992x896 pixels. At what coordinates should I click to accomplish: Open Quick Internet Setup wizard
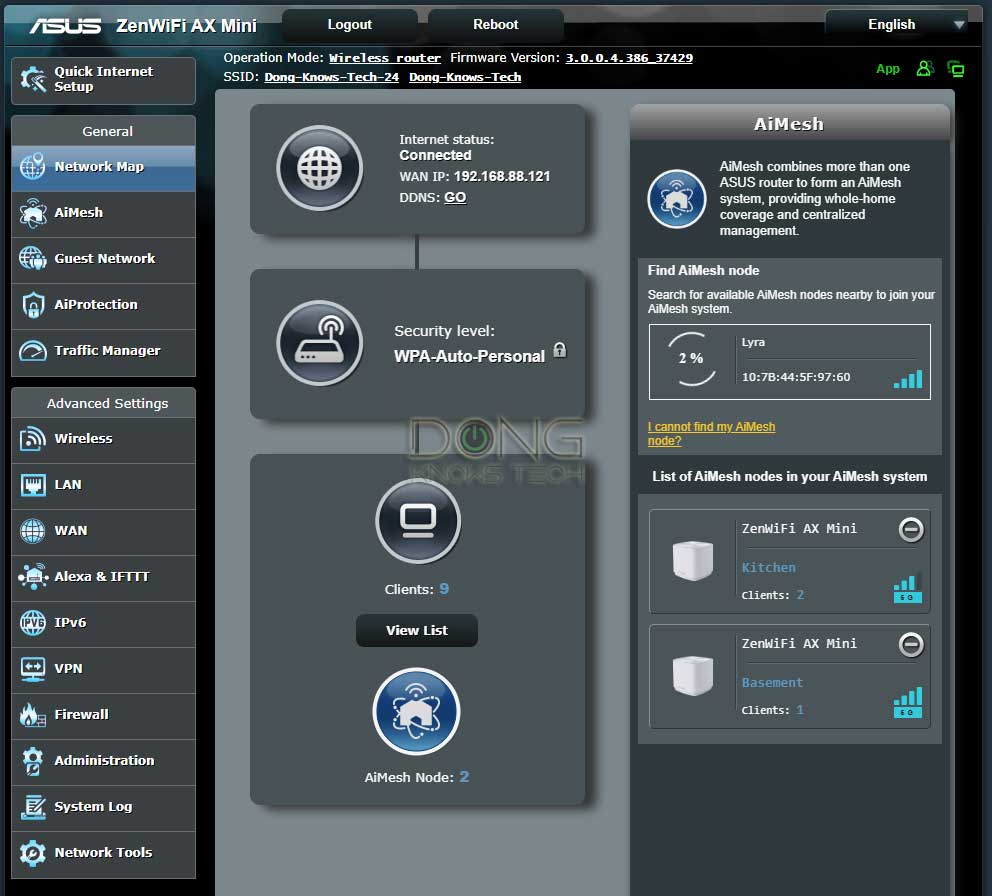[103, 80]
